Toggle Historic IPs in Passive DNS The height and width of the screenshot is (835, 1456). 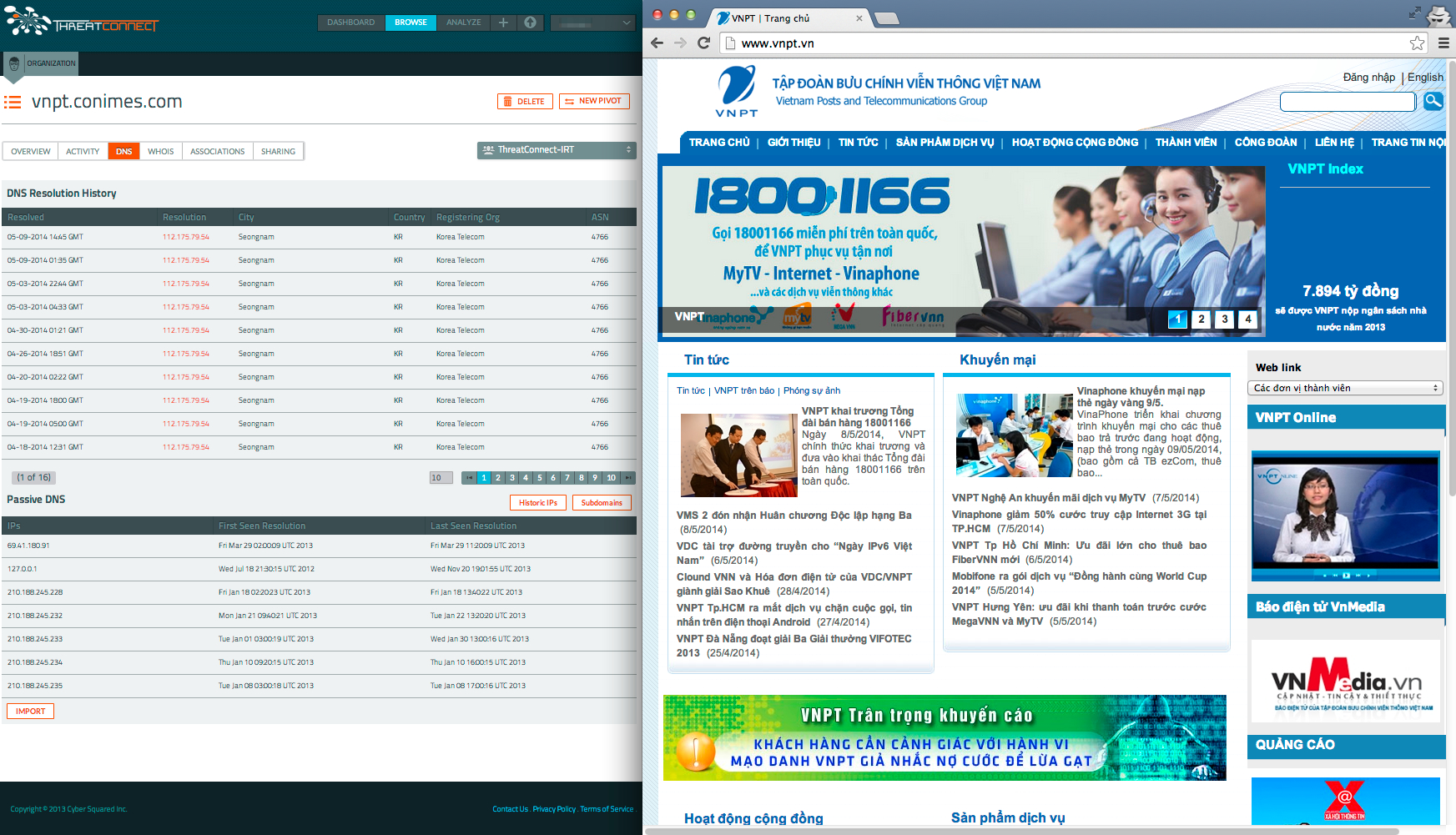click(x=537, y=502)
